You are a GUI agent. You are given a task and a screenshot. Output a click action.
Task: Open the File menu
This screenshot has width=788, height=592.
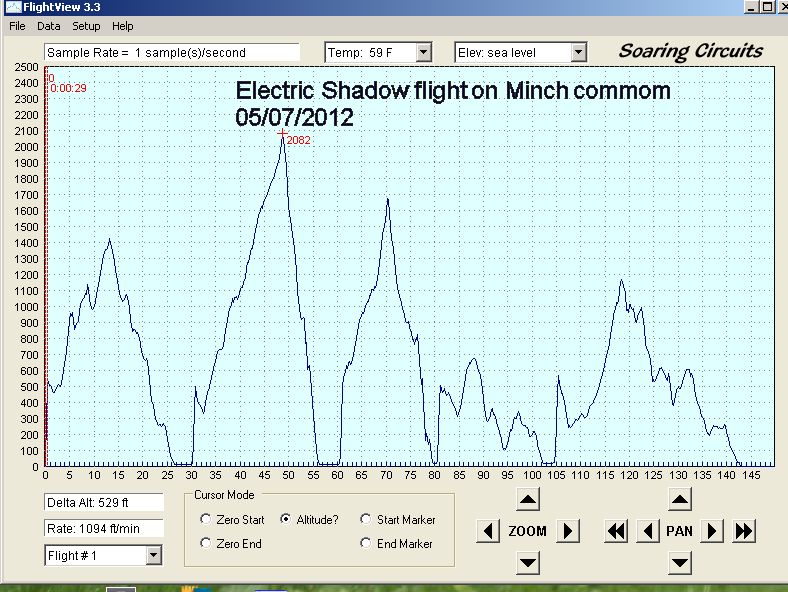click(x=17, y=26)
